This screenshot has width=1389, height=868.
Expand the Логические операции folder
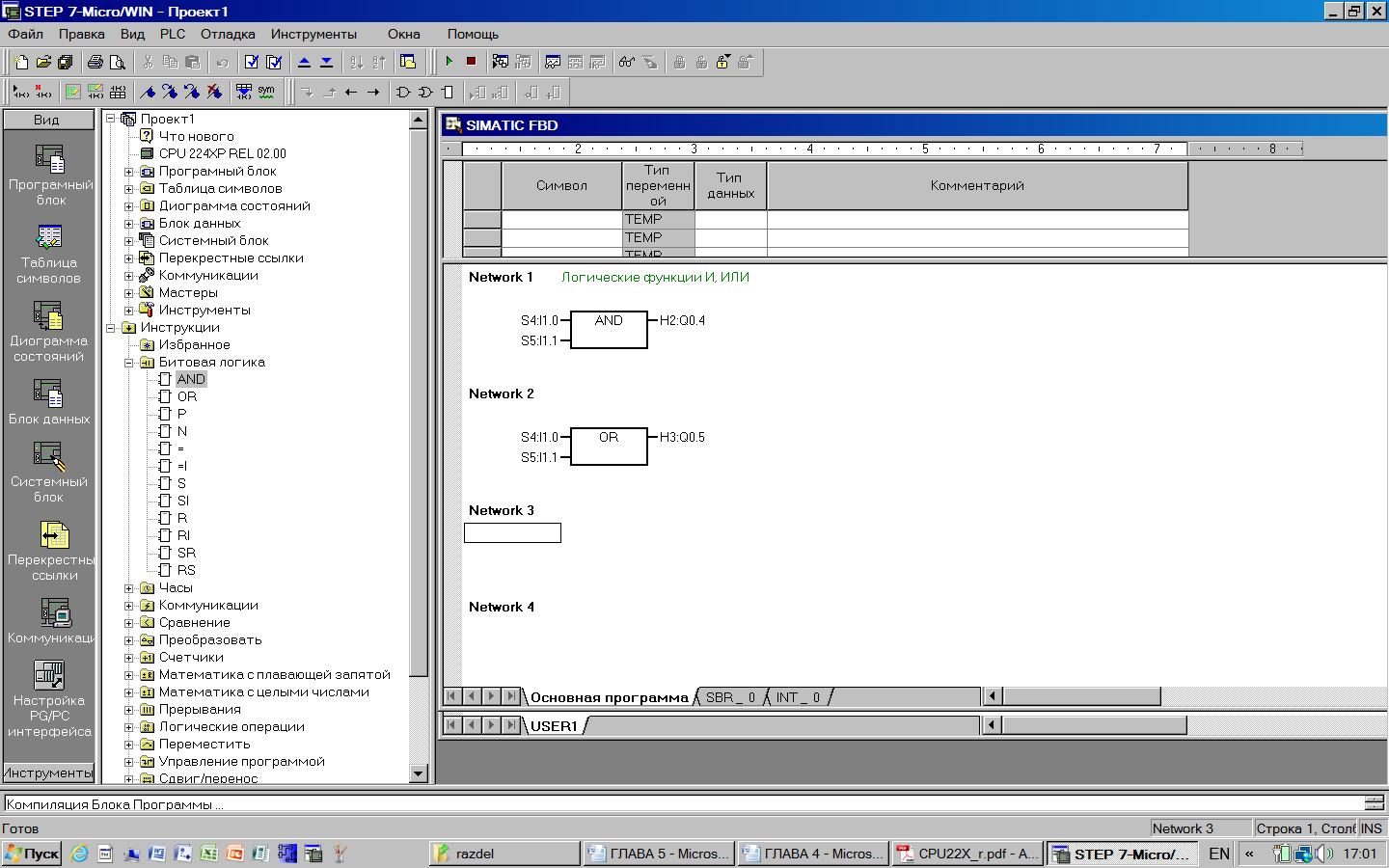point(129,727)
